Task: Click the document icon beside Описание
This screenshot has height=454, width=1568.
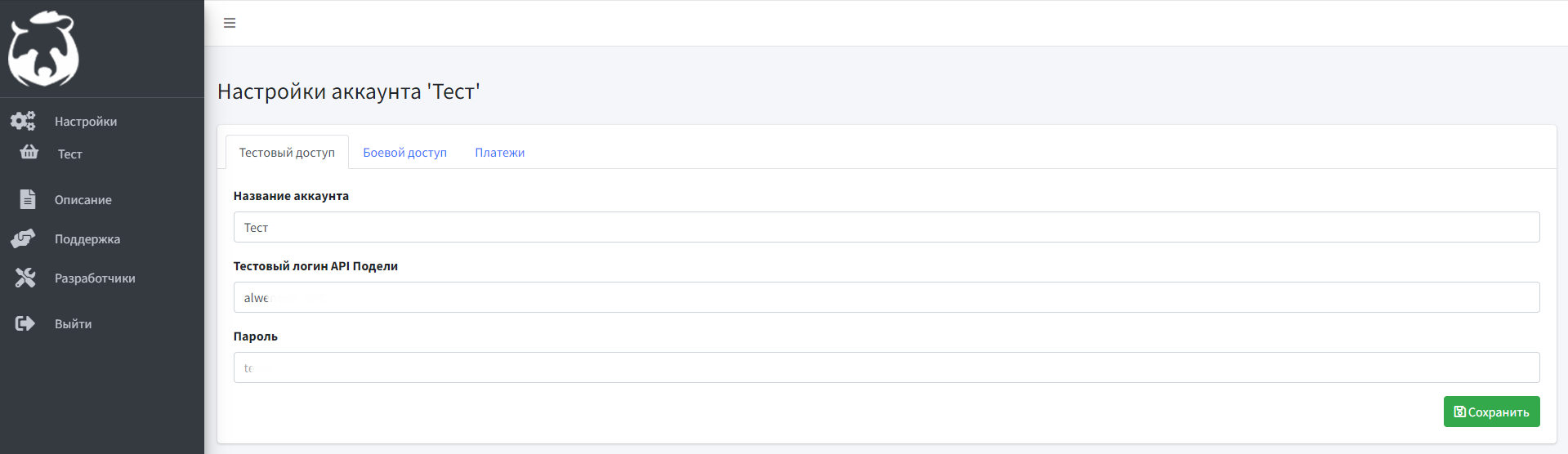Action: coord(27,199)
